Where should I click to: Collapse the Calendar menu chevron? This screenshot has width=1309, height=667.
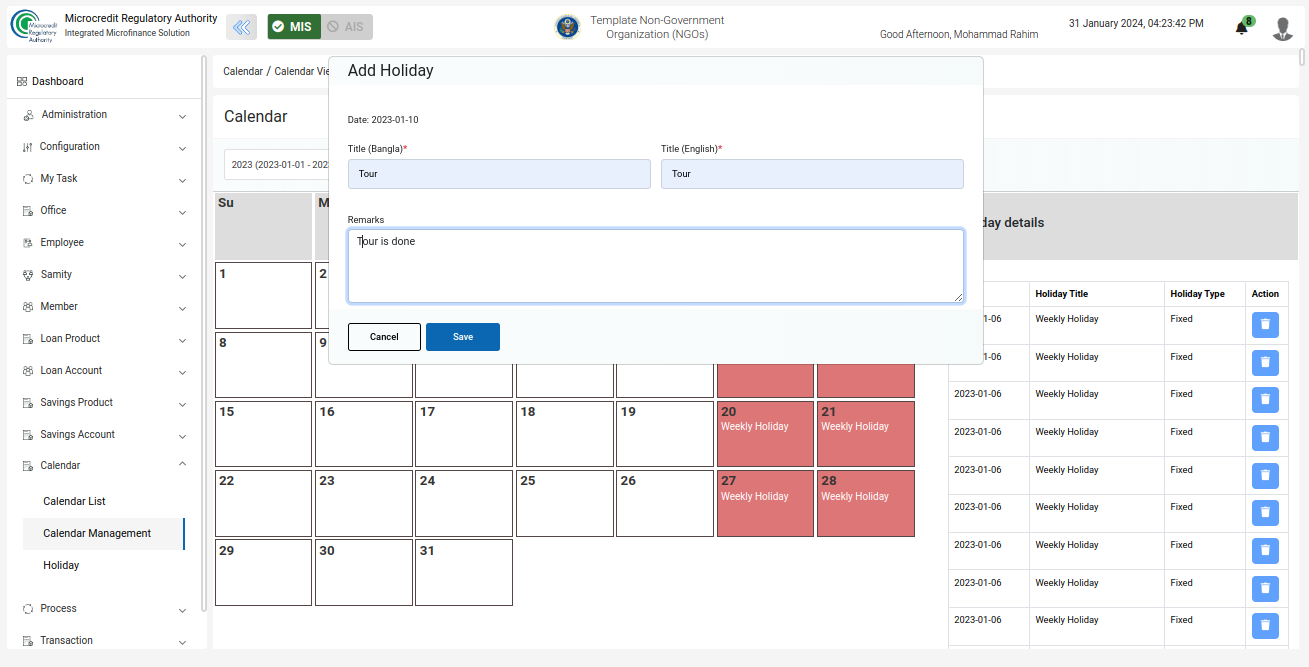(x=182, y=464)
